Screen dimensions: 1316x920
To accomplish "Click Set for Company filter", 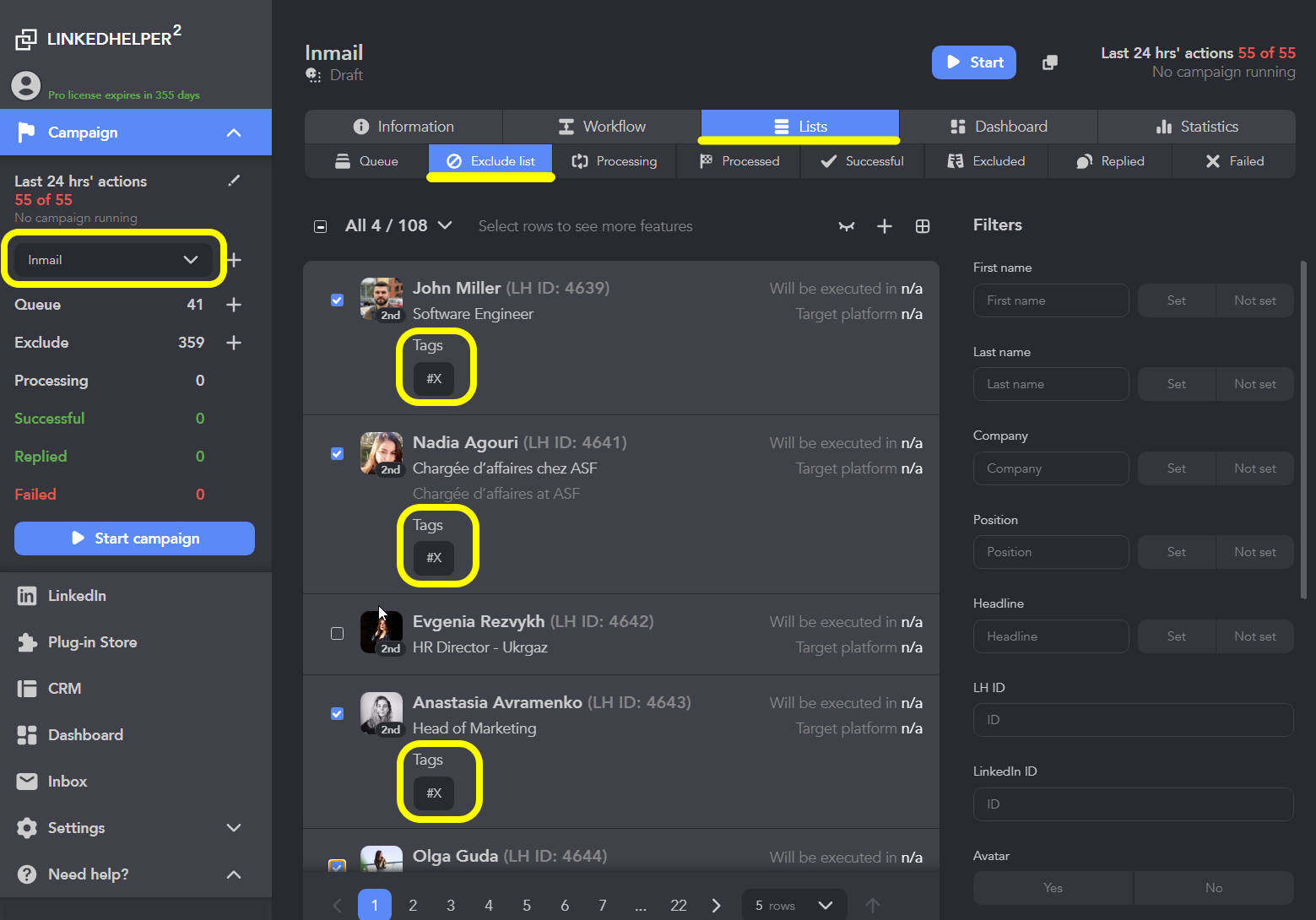I will pyautogui.click(x=1177, y=468).
